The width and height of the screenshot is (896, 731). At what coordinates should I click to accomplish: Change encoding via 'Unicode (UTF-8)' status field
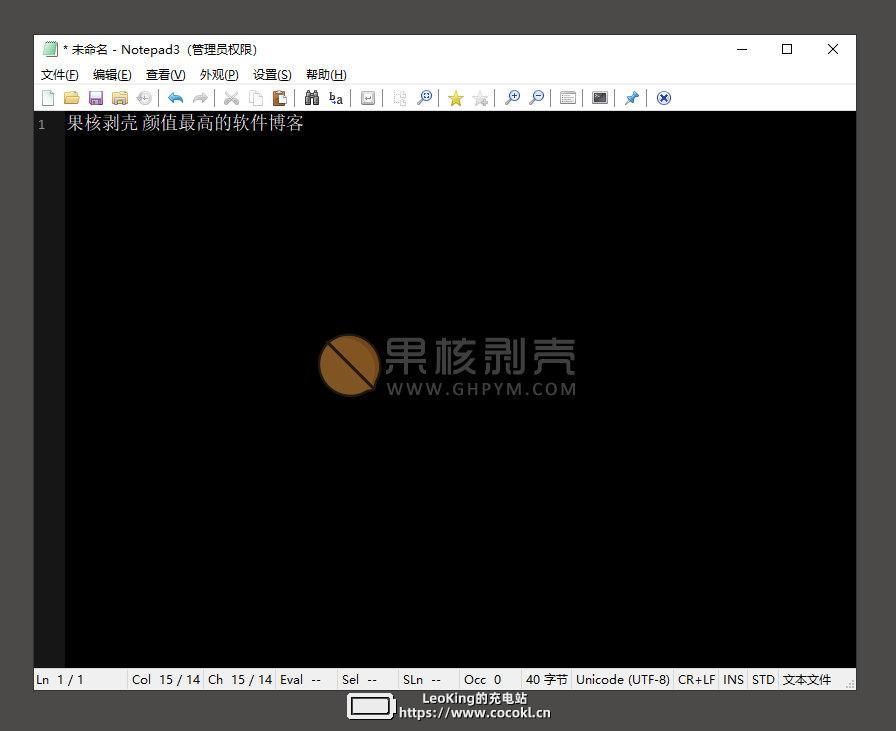click(623, 680)
